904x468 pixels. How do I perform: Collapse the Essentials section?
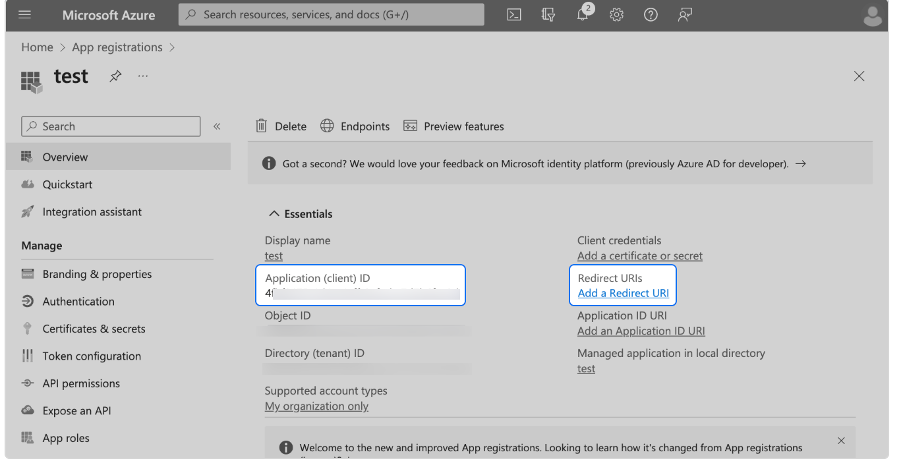(274, 214)
